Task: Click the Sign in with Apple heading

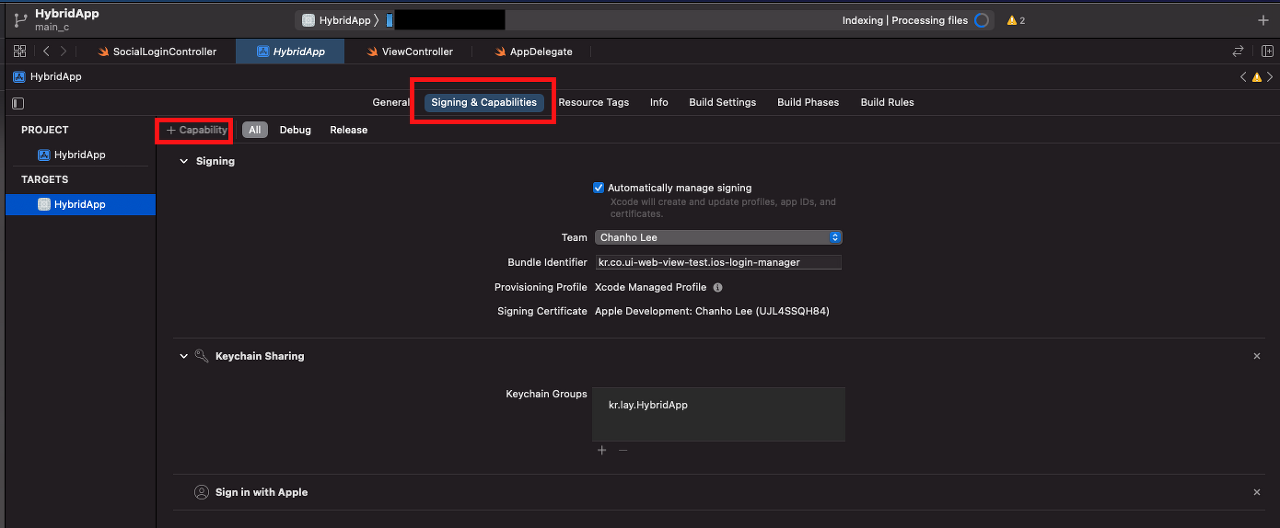Action: 261,492
